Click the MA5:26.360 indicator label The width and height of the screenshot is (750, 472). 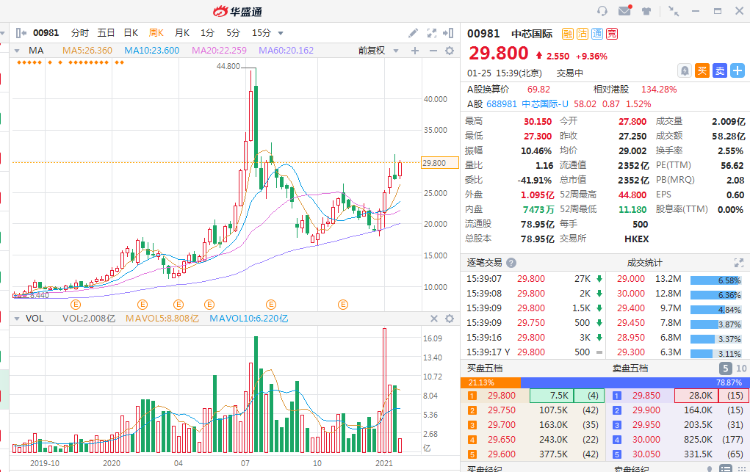click(x=87, y=50)
